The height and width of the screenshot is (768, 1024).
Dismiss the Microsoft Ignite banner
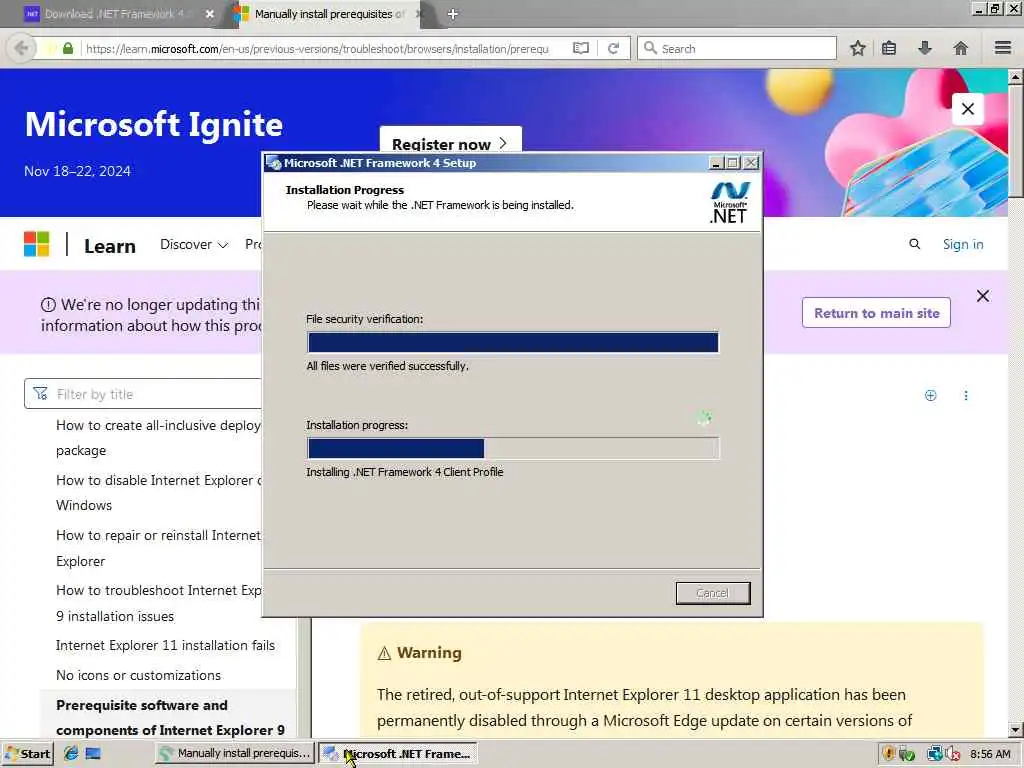pos(968,109)
